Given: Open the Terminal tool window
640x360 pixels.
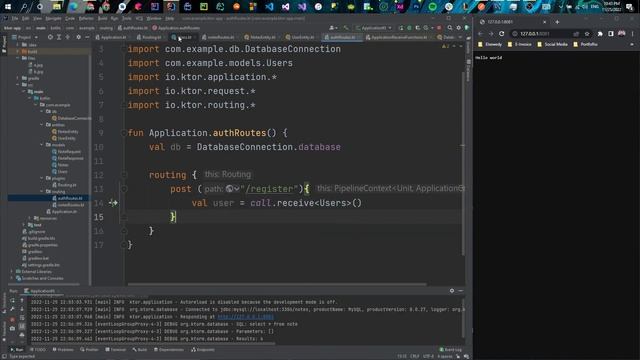Looking at the screenshot, I should click(x=116, y=350).
